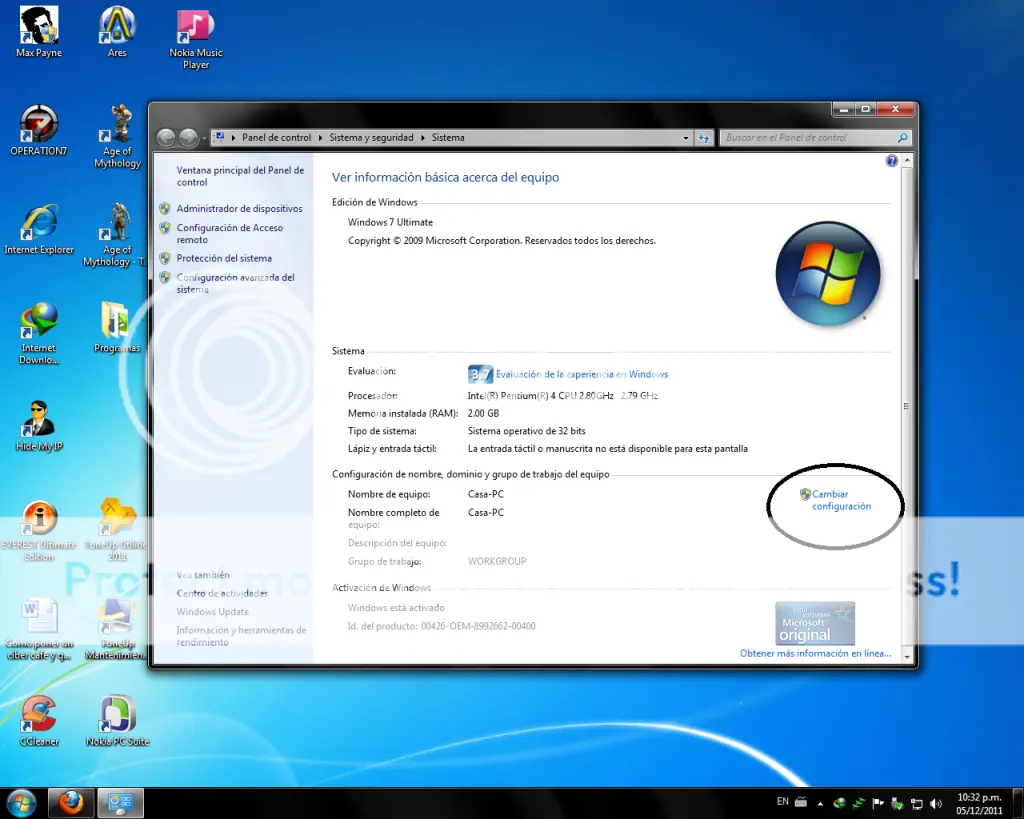Launch the Ares desktop icon

coord(117,31)
